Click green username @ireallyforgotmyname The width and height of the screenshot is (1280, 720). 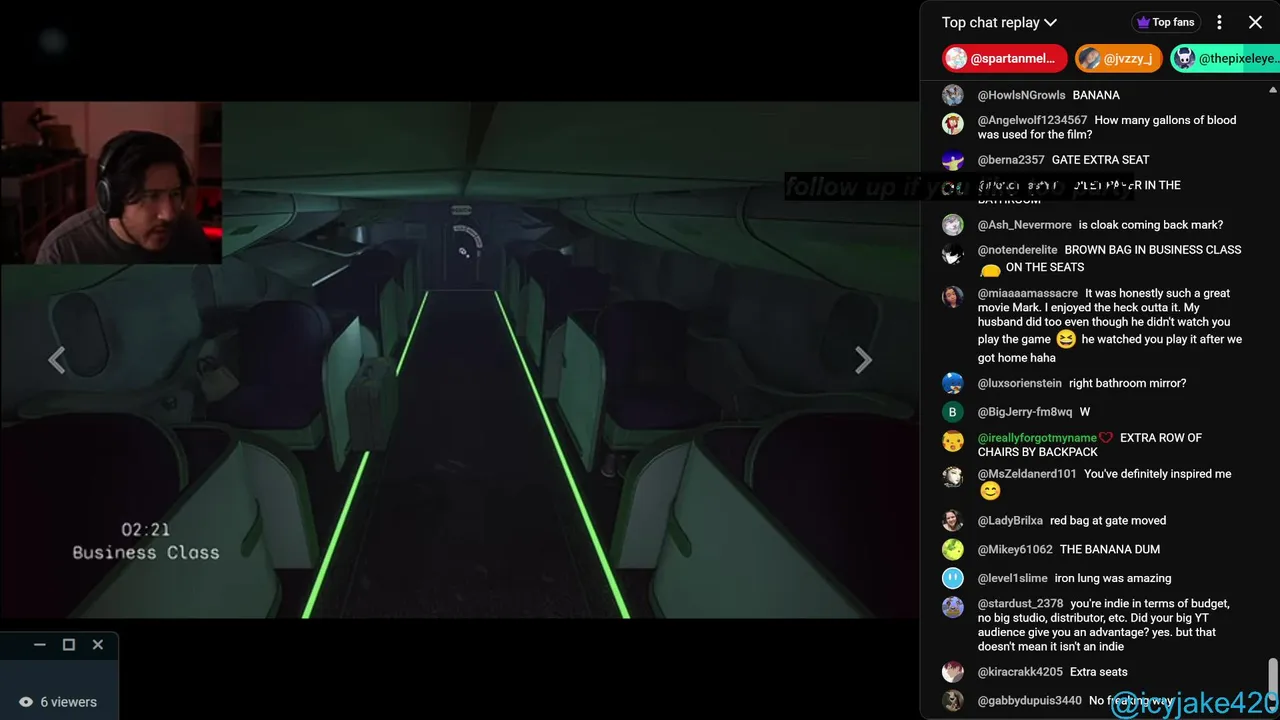(1037, 438)
